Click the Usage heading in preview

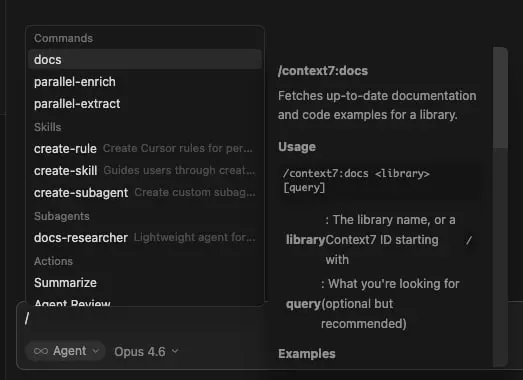(297, 147)
